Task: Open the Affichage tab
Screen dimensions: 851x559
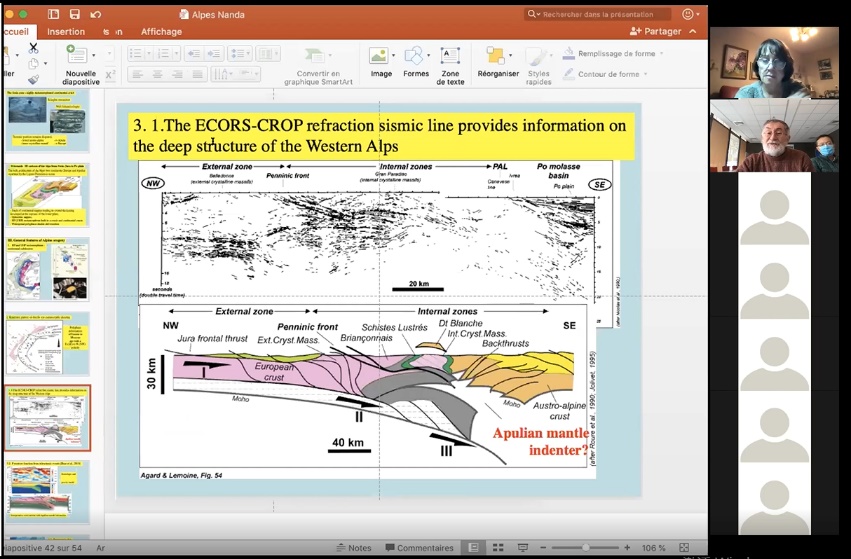Action: tap(161, 32)
